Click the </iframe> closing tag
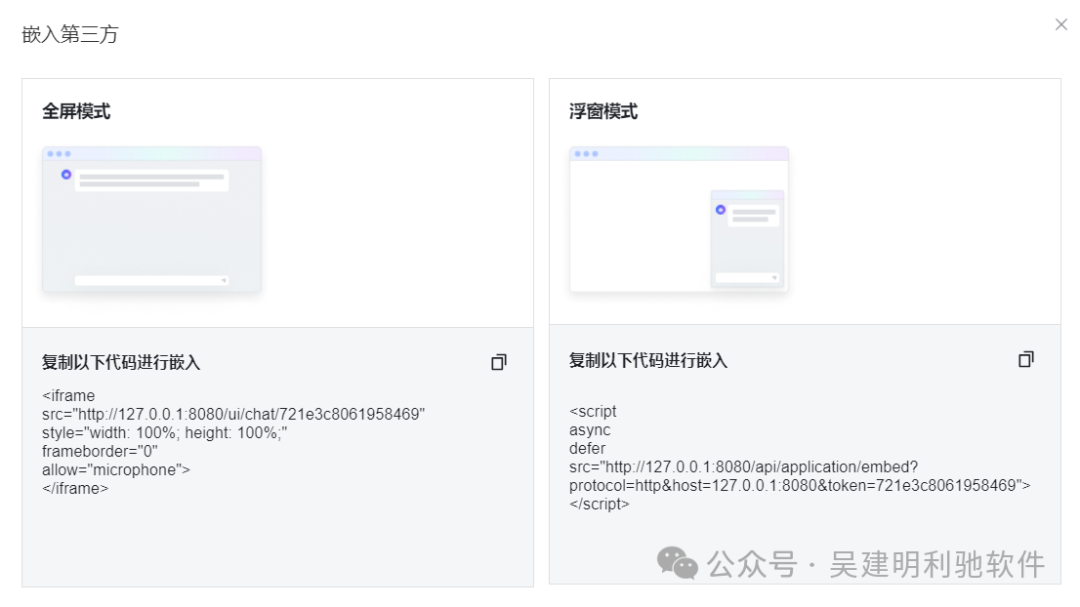1080x607 pixels. coord(75,488)
